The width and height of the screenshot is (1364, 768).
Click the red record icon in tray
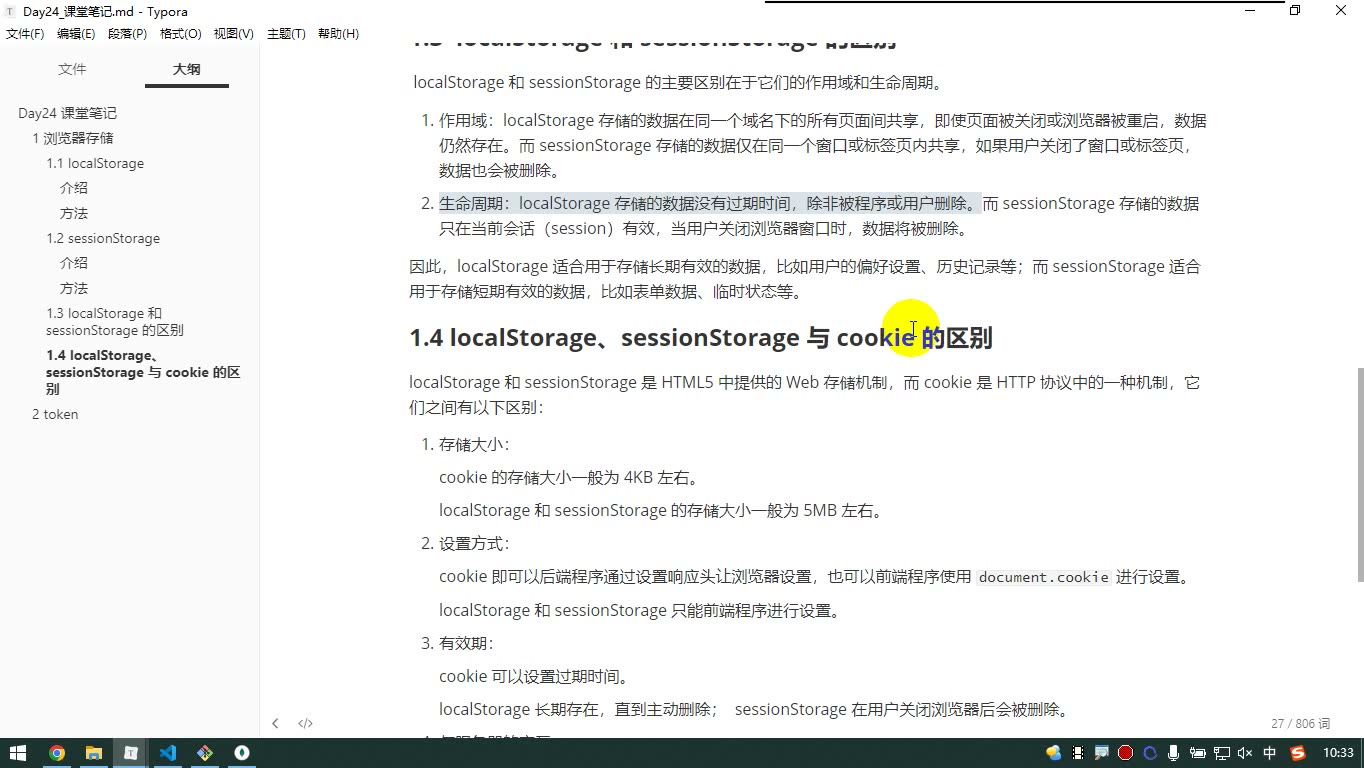pyautogui.click(x=1126, y=753)
